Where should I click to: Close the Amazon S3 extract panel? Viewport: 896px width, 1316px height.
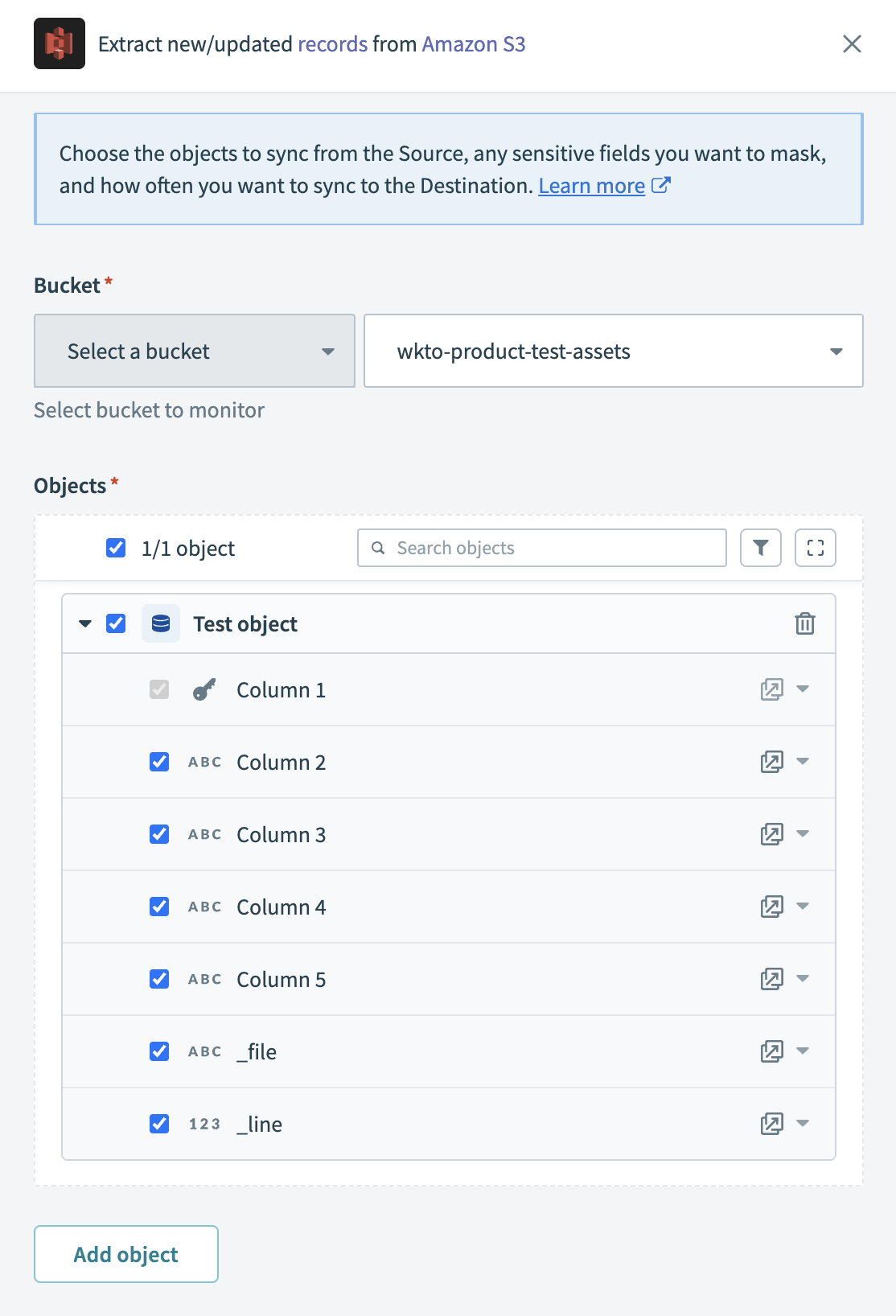click(x=852, y=43)
